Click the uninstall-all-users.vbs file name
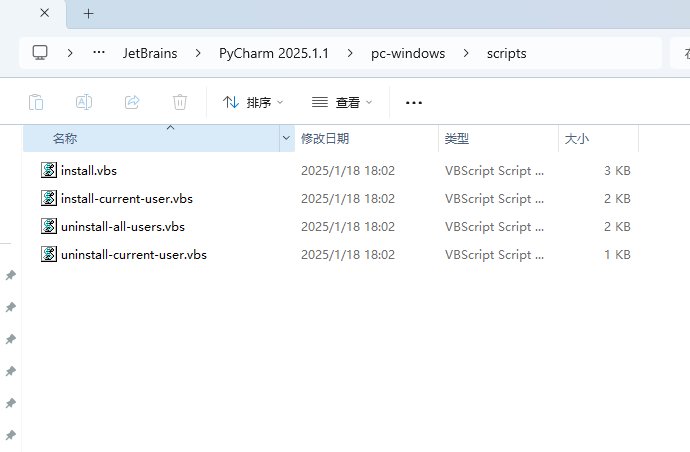Image resolution: width=690 pixels, height=452 pixels. (x=123, y=227)
